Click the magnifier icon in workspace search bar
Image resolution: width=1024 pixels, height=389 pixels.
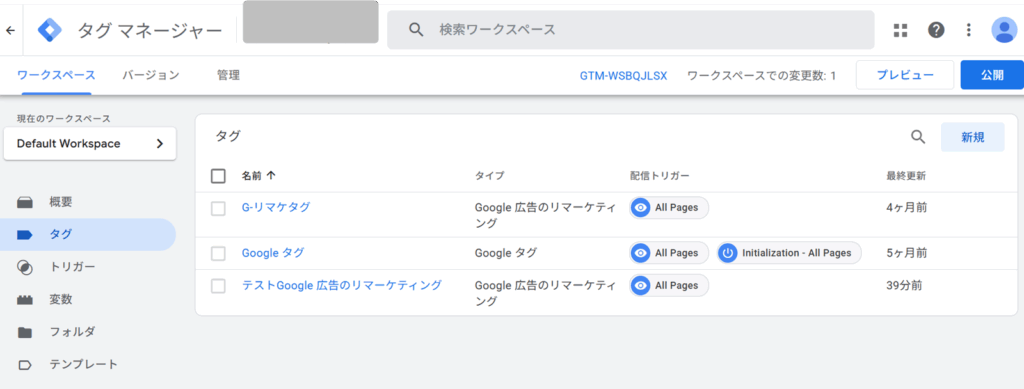point(416,29)
